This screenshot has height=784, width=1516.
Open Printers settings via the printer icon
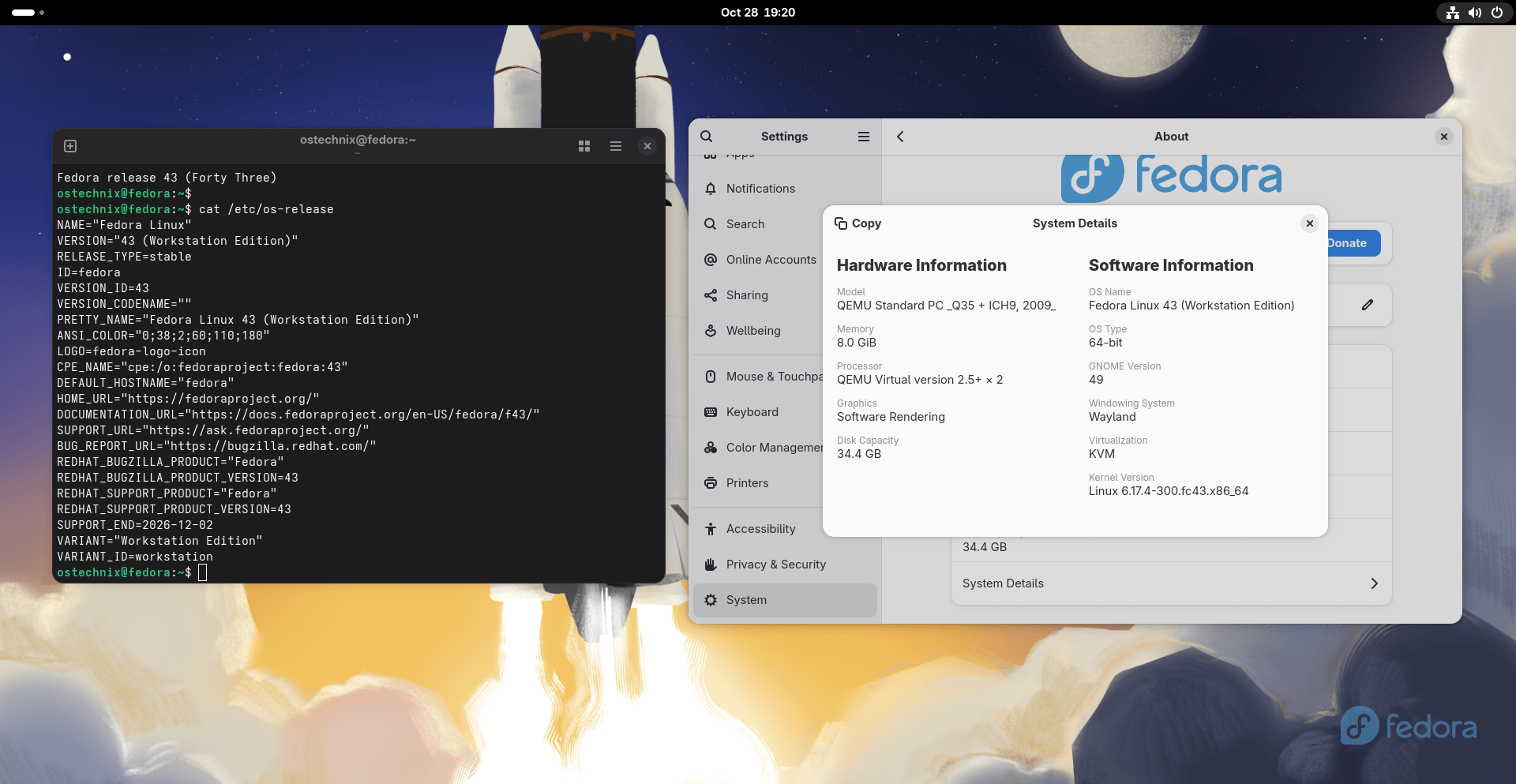tap(711, 482)
